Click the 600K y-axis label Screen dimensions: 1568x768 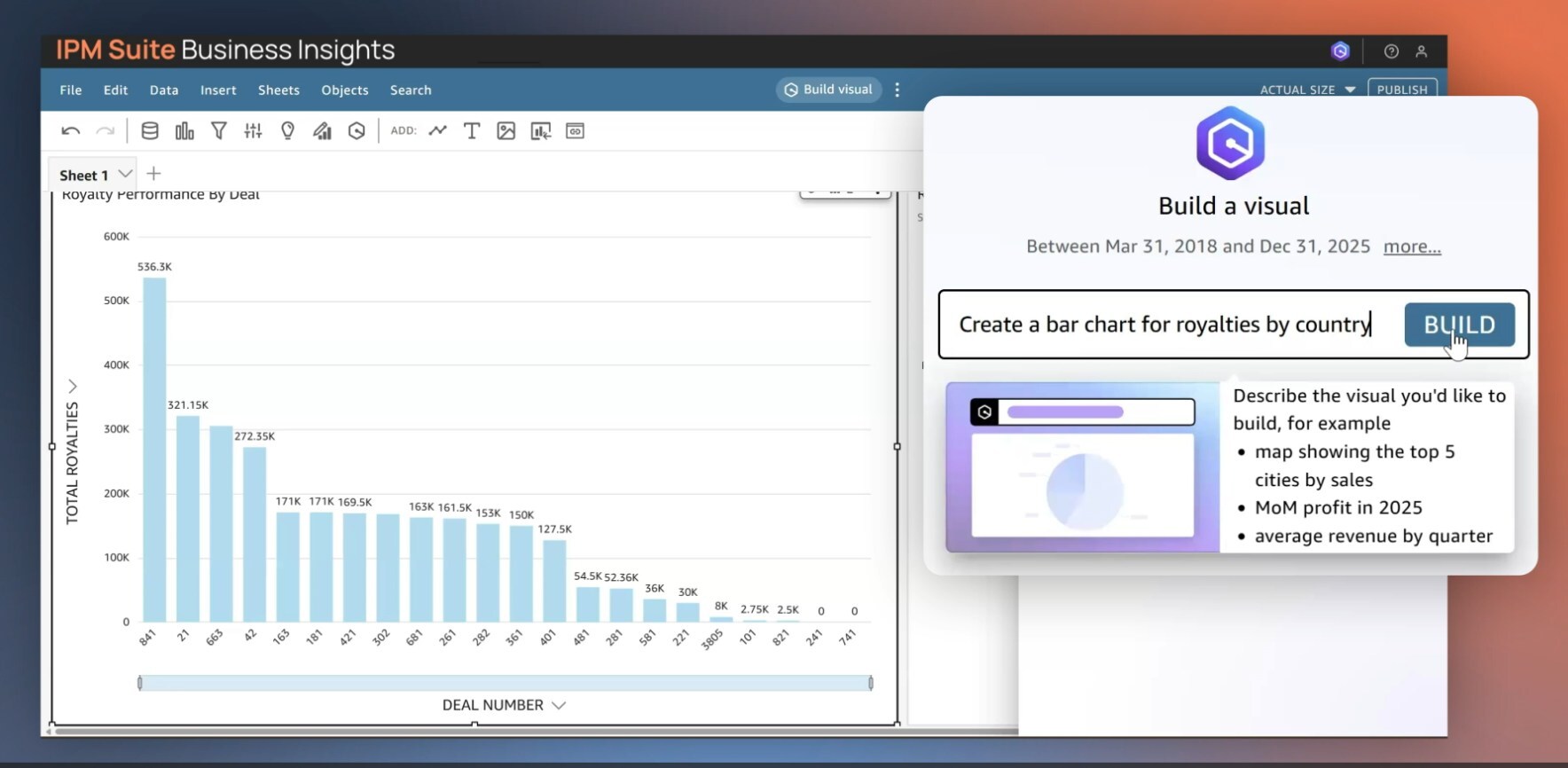pos(116,237)
